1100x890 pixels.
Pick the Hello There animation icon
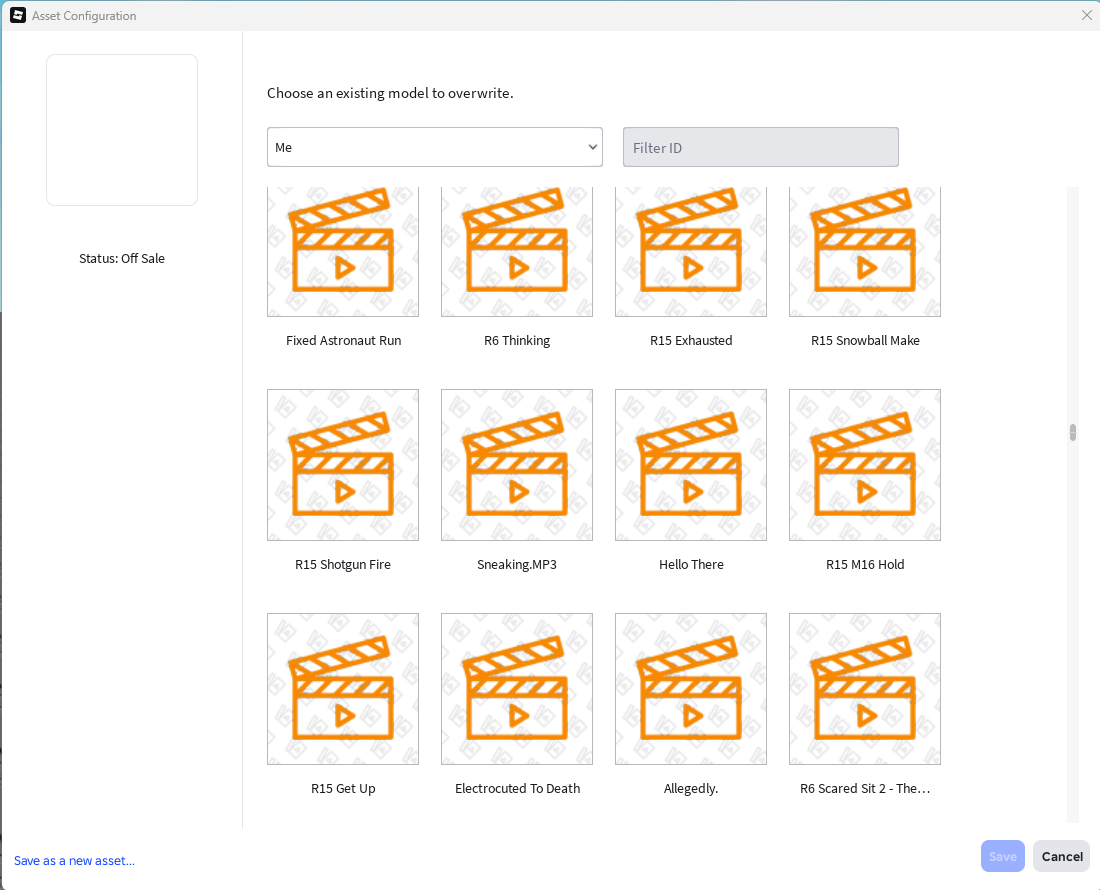691,465
